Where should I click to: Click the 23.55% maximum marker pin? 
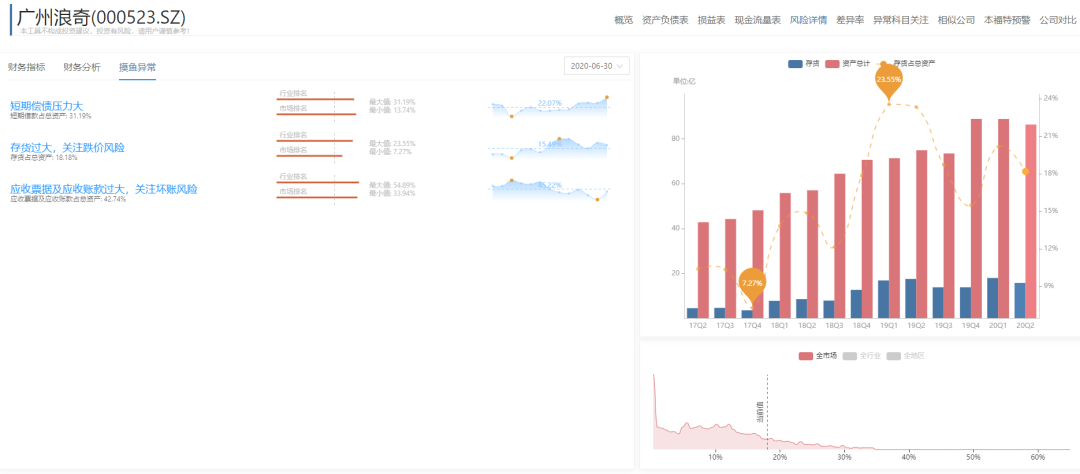pos(889,81)
